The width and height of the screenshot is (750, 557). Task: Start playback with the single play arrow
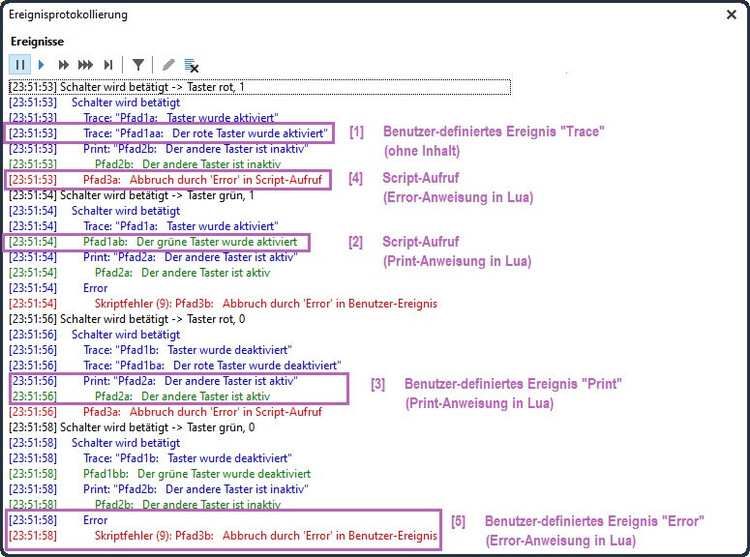[41, 65]
